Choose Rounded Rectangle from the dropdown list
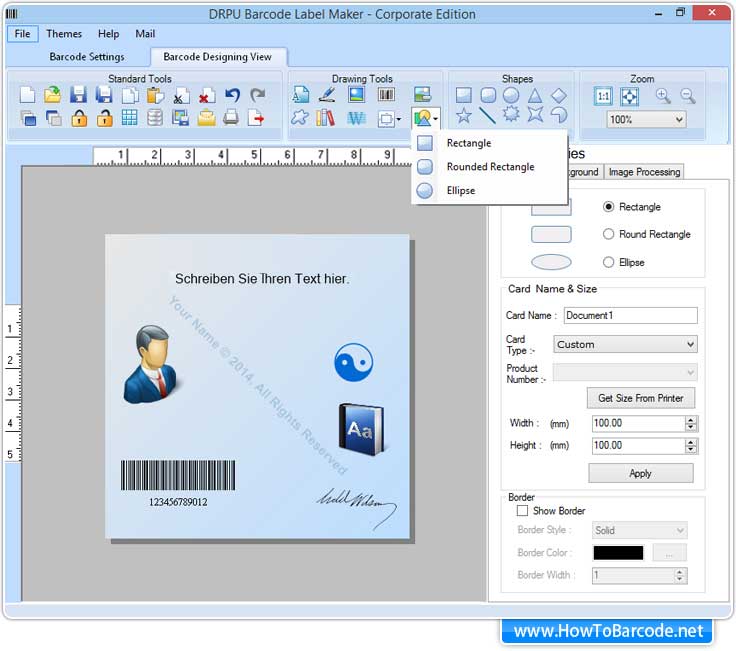The width and height of the screenshot is (736, 651). (490, 167)
